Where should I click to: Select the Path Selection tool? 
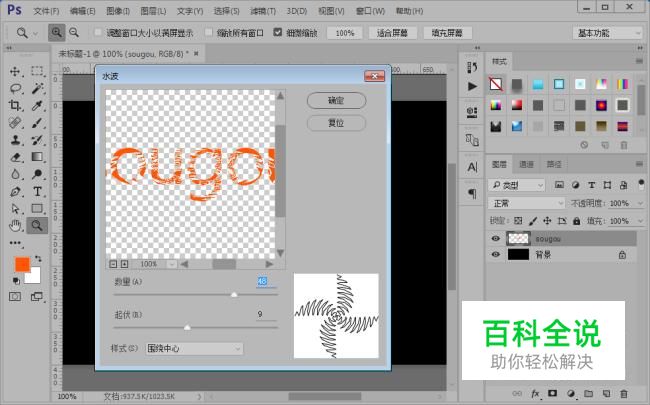15,208
